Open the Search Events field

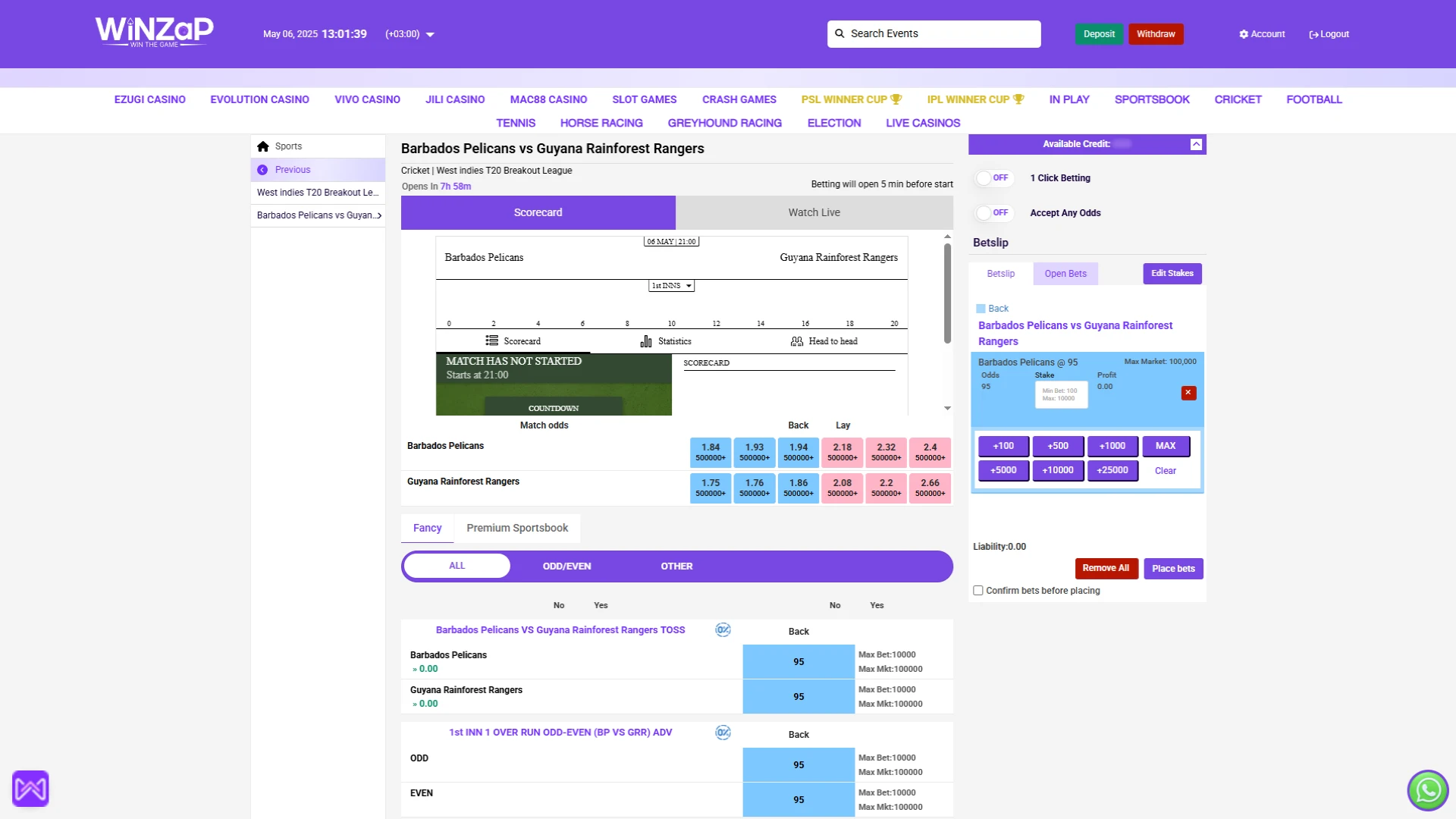click(934, 33)
